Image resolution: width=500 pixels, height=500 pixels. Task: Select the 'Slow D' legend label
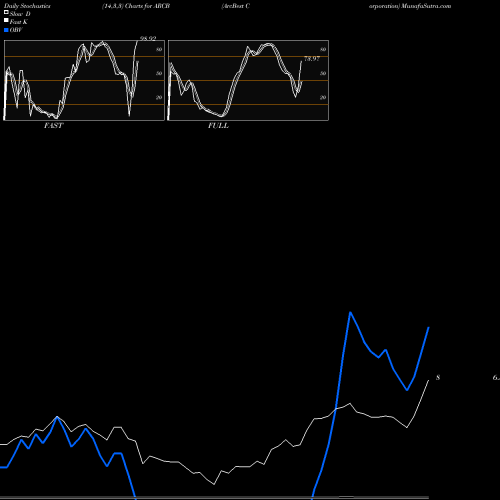click(20, 14)
